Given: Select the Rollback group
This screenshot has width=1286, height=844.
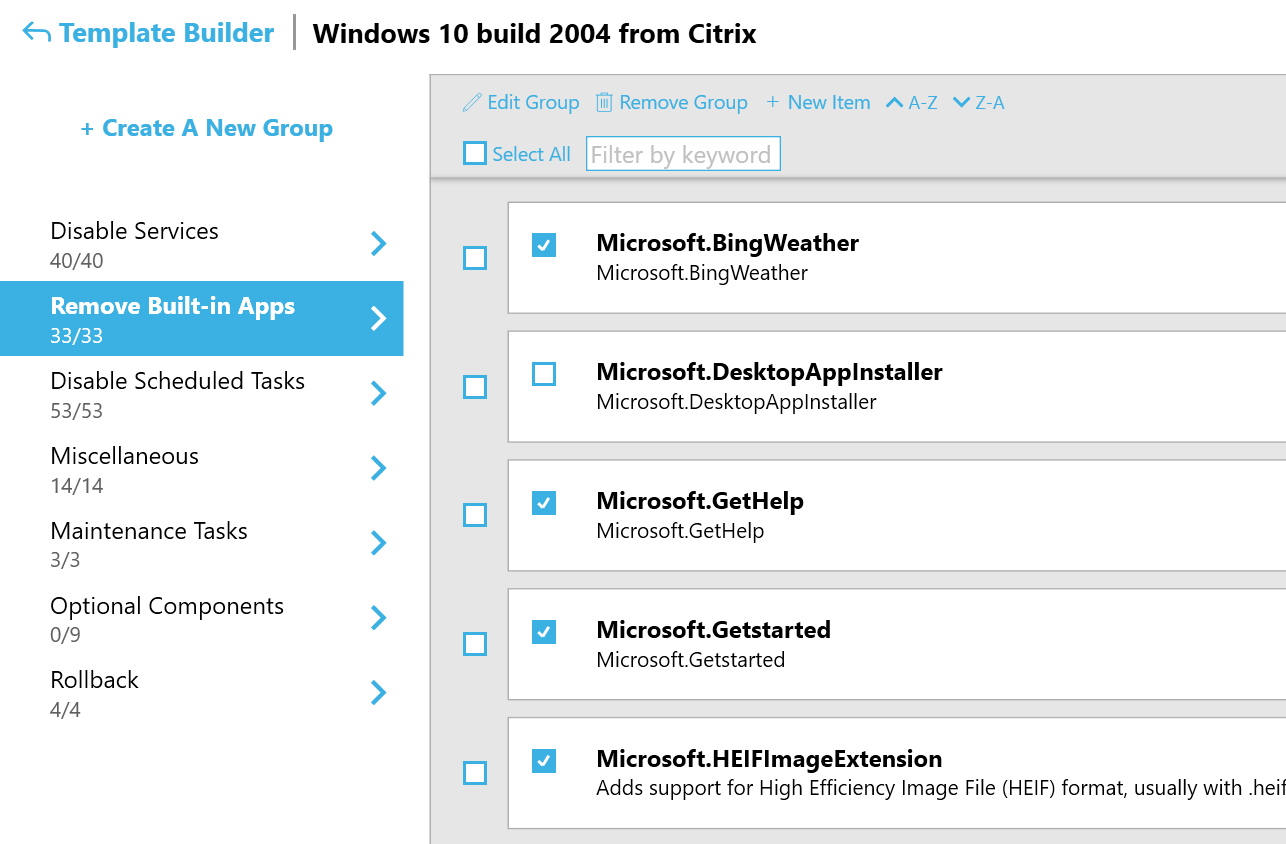Looking at the screenshot, I should [202, 694].
